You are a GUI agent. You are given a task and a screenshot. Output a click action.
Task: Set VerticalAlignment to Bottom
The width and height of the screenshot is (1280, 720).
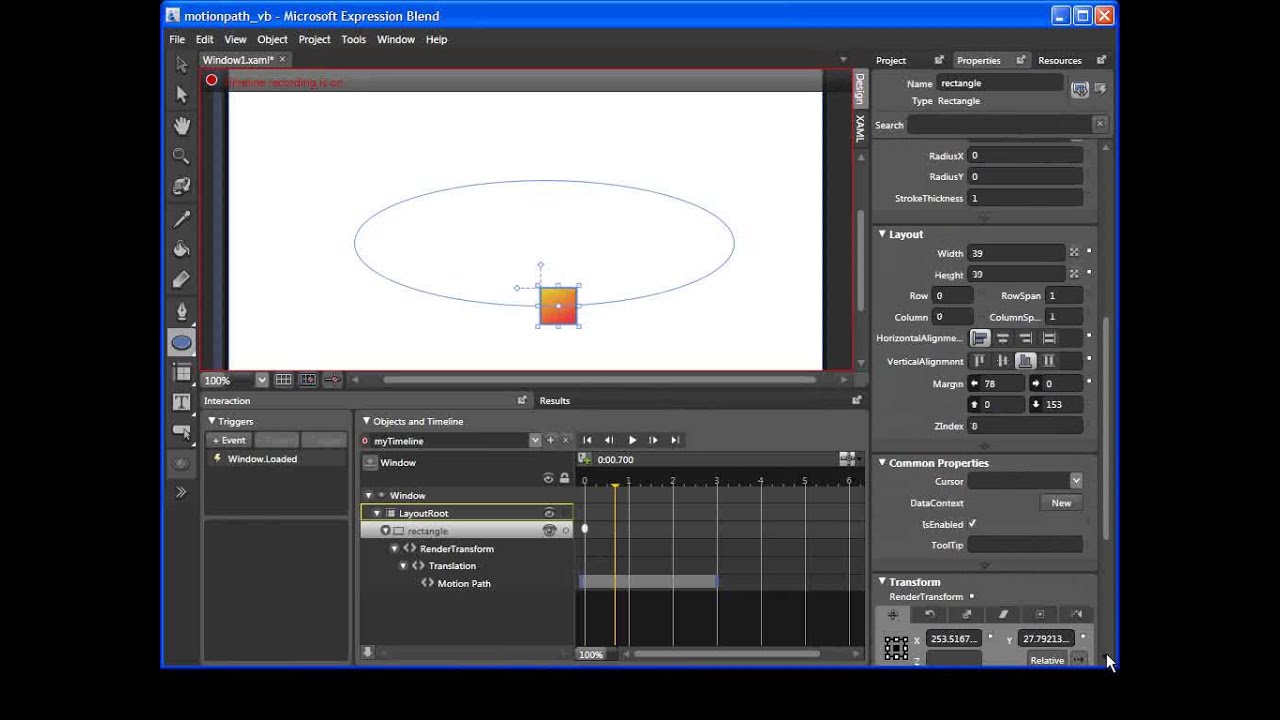(1025, 361)
